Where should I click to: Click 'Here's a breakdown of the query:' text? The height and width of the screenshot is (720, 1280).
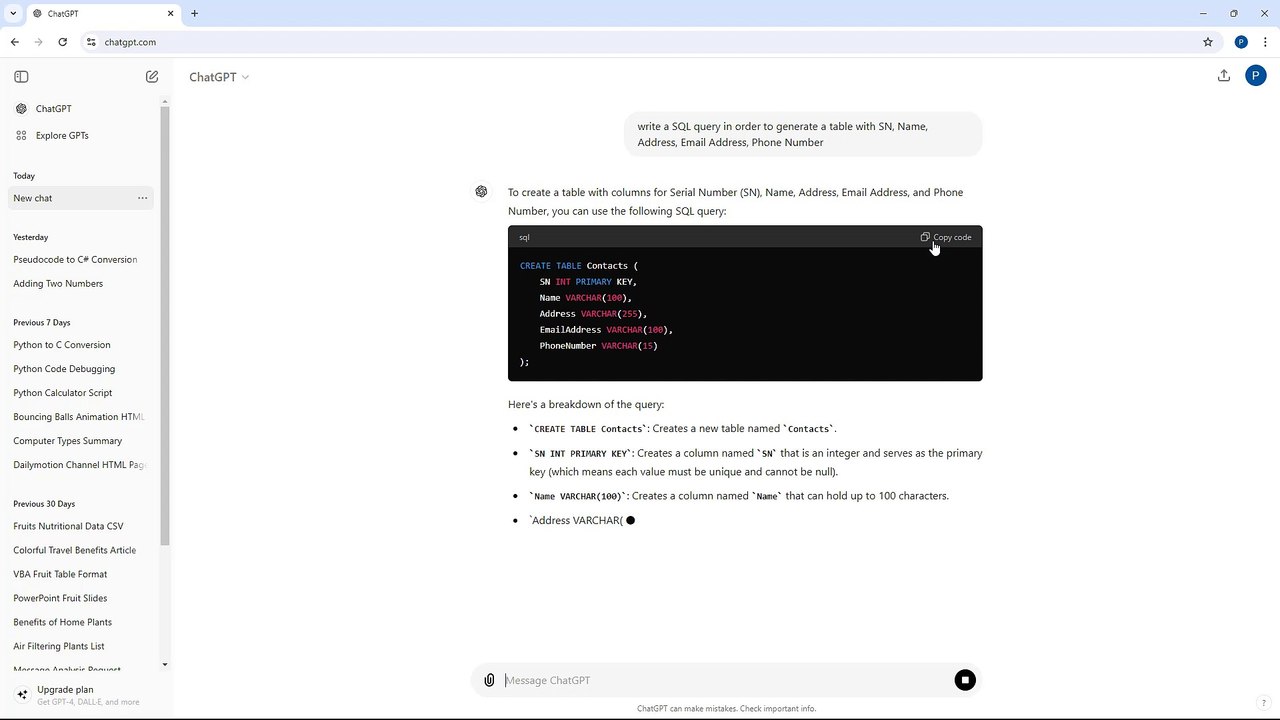tap(586, 405)
